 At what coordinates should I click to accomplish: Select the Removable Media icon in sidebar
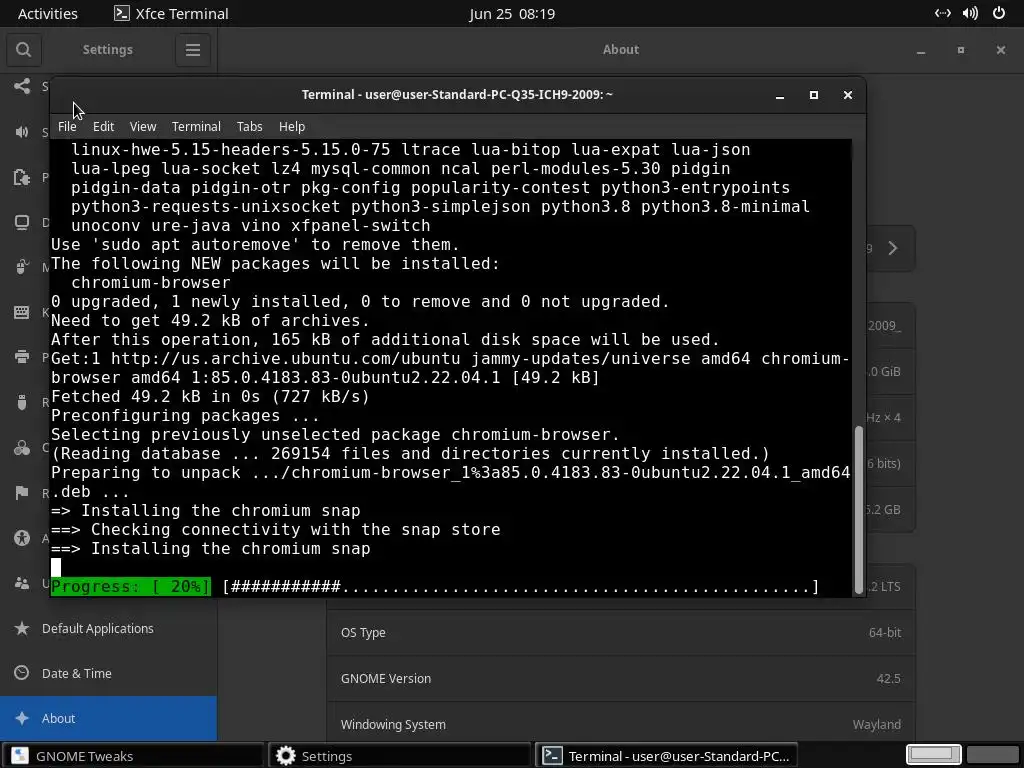pos(22,402)
